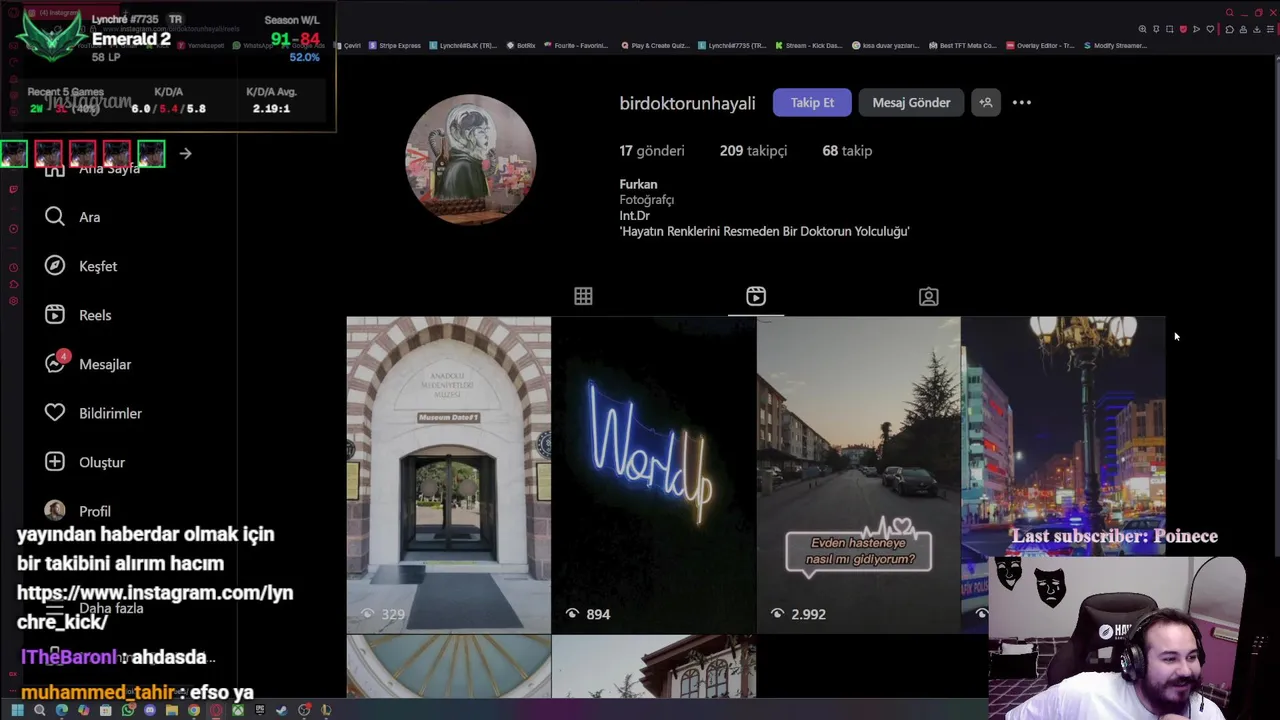Click Oluştur create post
Screen dimensions: 1280x720
tap(85, 462)
